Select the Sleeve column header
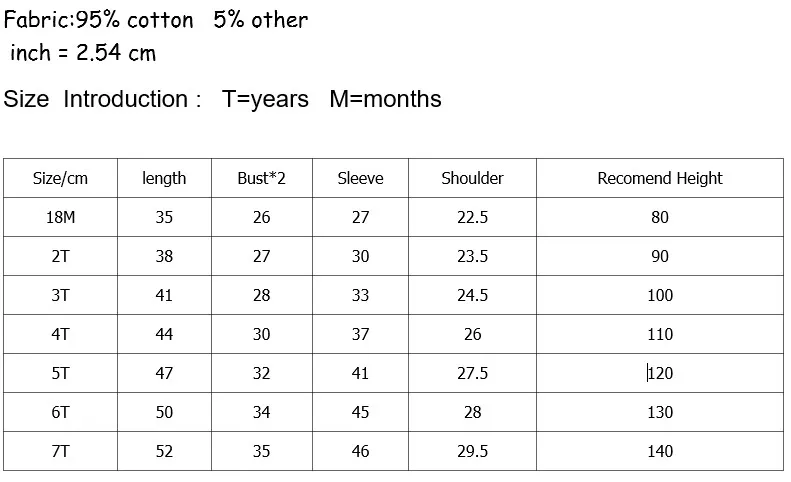The image size is (791, 482). click(x=360, y=178)
